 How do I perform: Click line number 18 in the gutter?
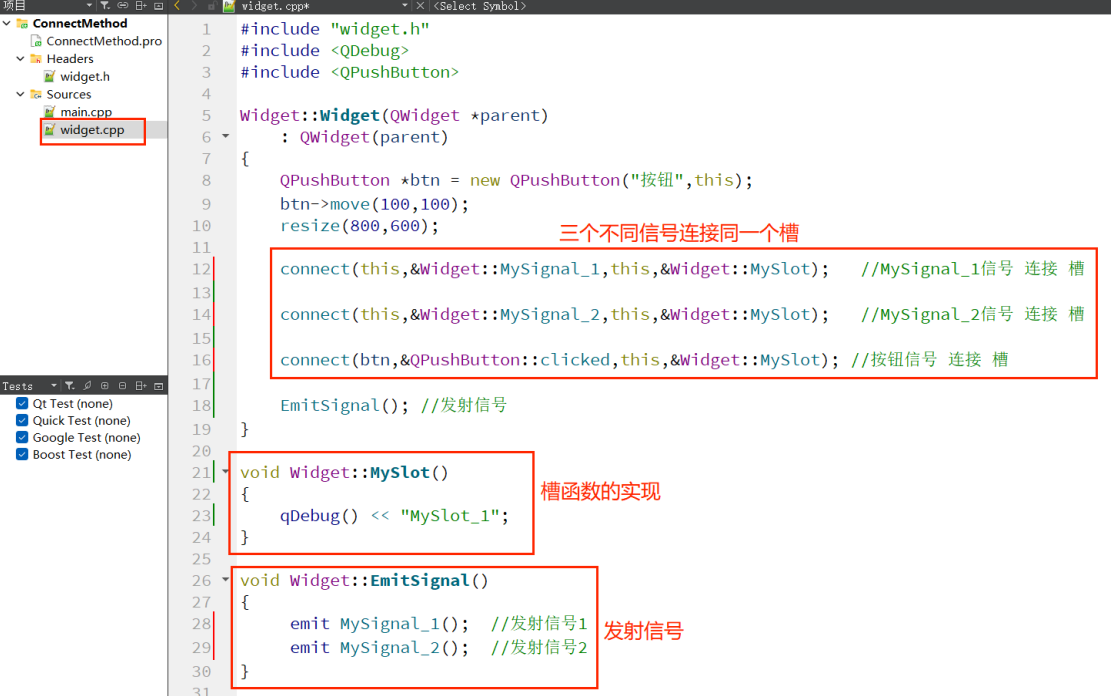point(201,405)
